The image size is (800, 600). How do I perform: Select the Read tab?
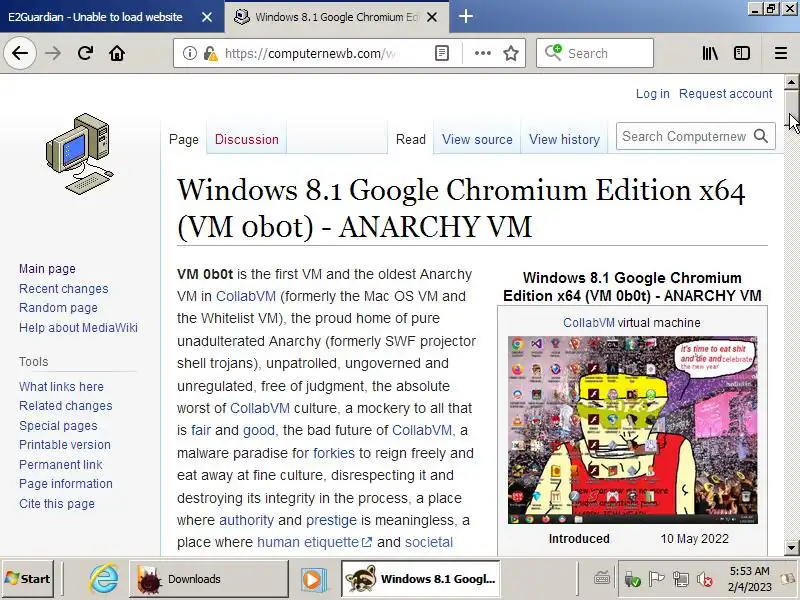[x=411, y=139]
